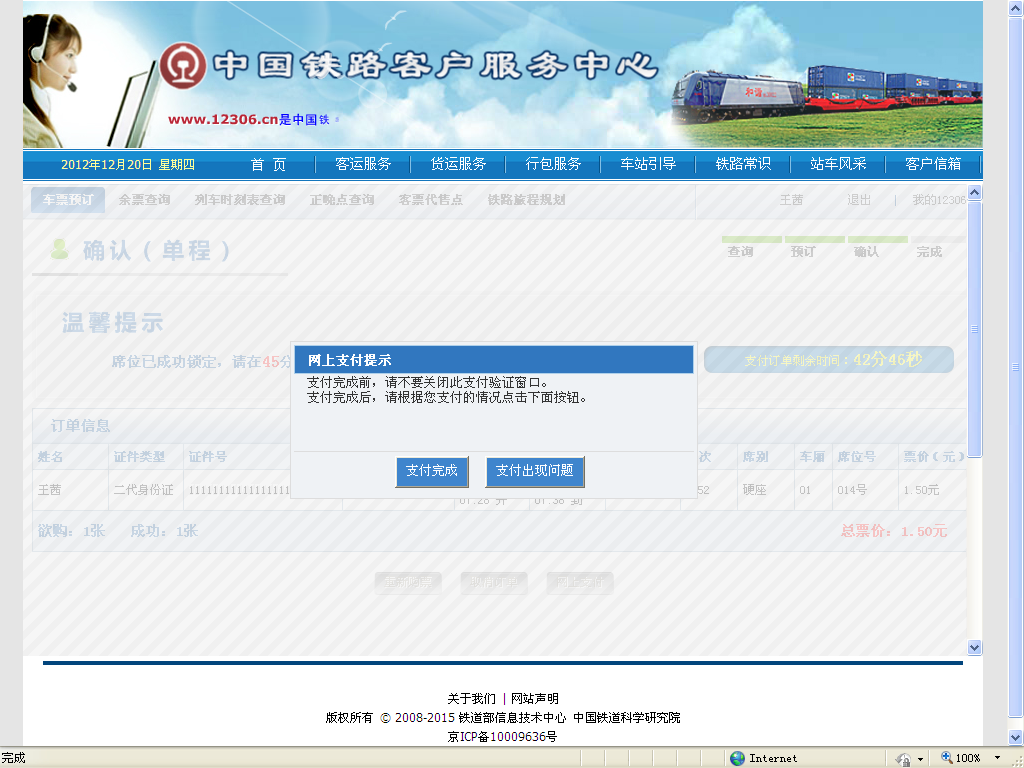Image resolution: width=1024 pixels, height=768 pixels.
Task: Click the customer service agent image
Action: click(52, 81)
